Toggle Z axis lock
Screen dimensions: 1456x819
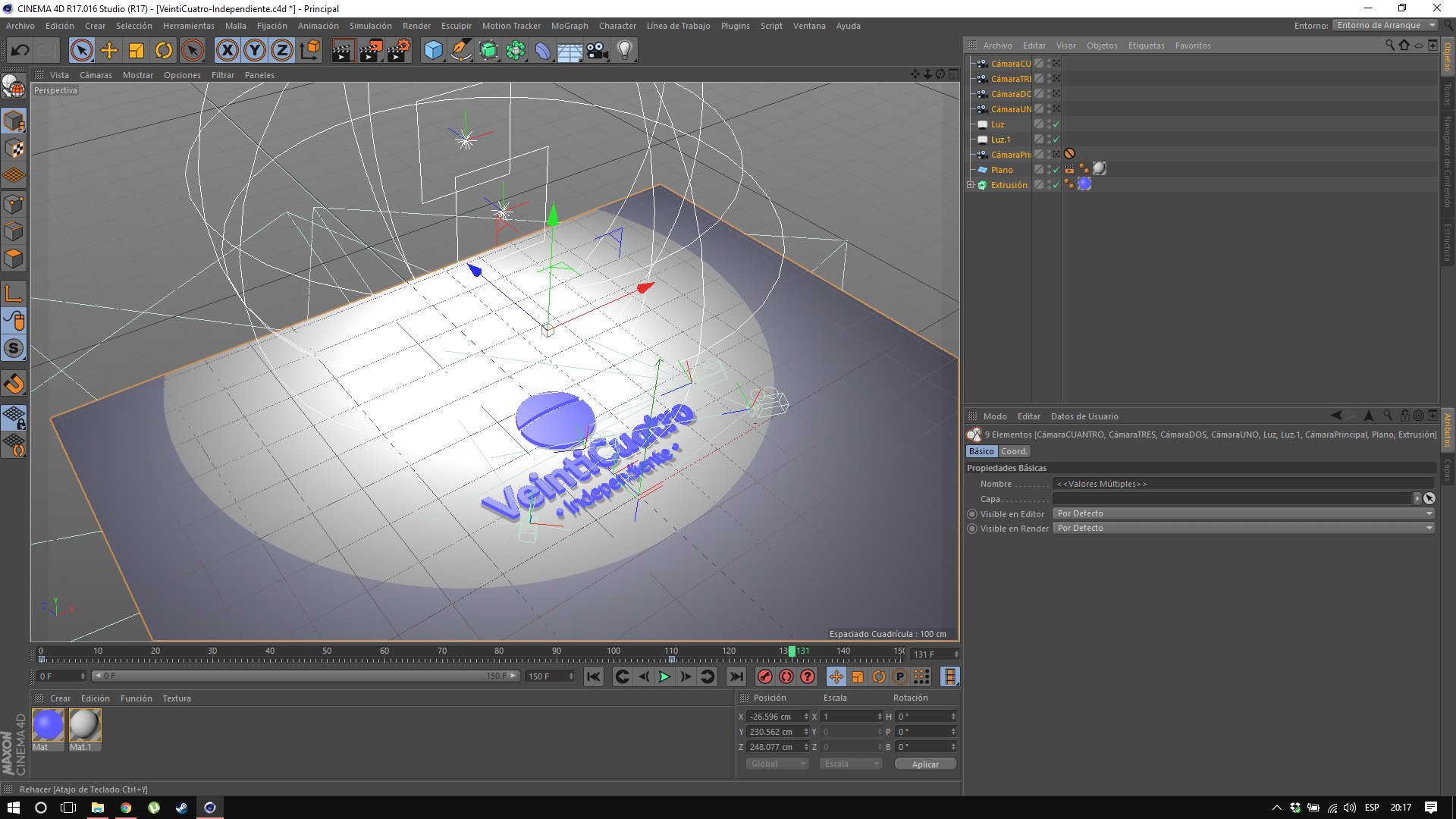[x=282, y=51]
